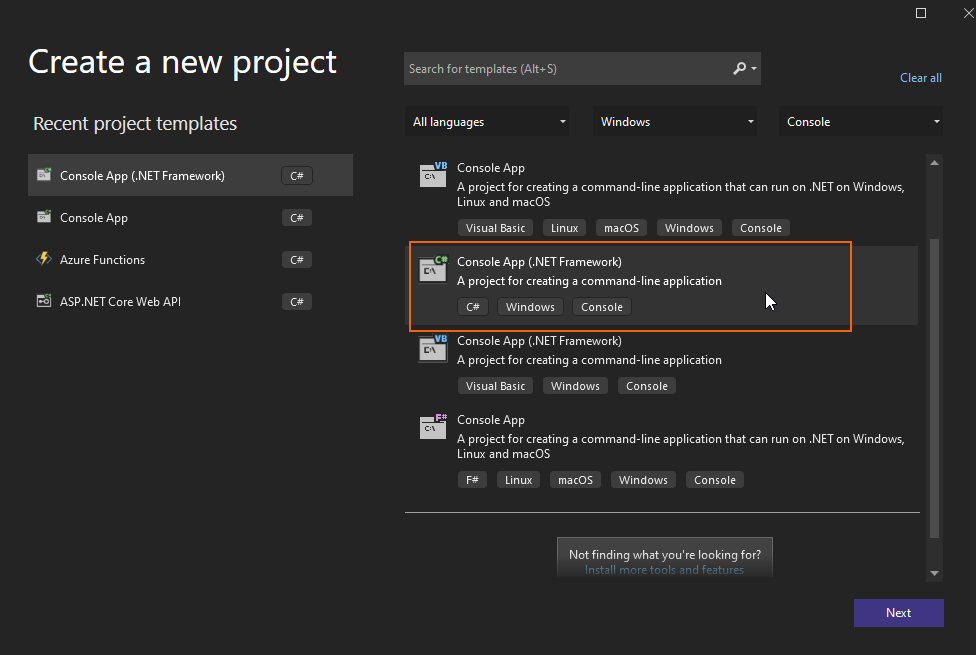Select recent Console App template

(94, 217)
